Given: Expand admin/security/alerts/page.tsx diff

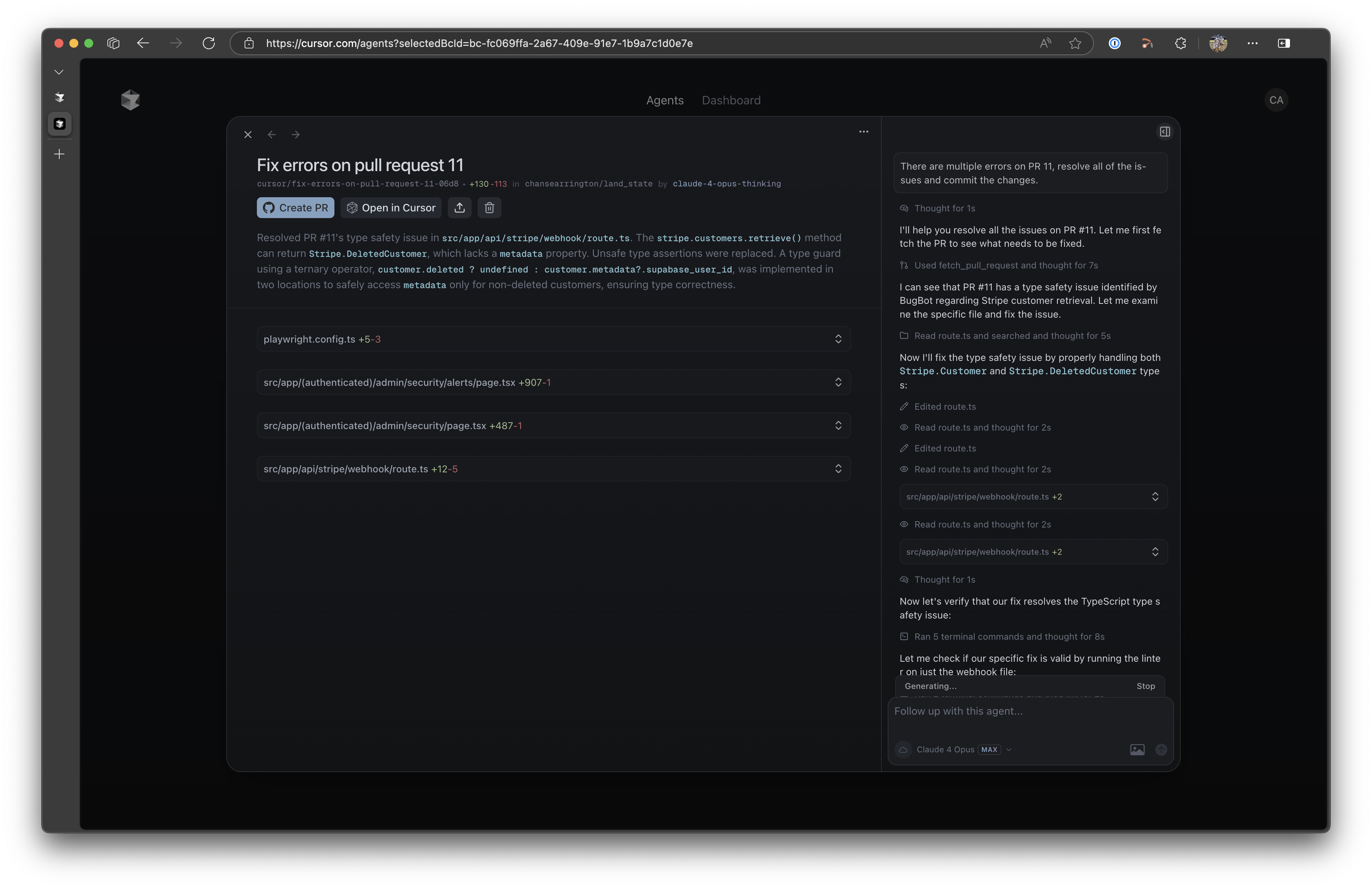Looking at the screenshot, I should pyautogui.click(x=553, y=382).
